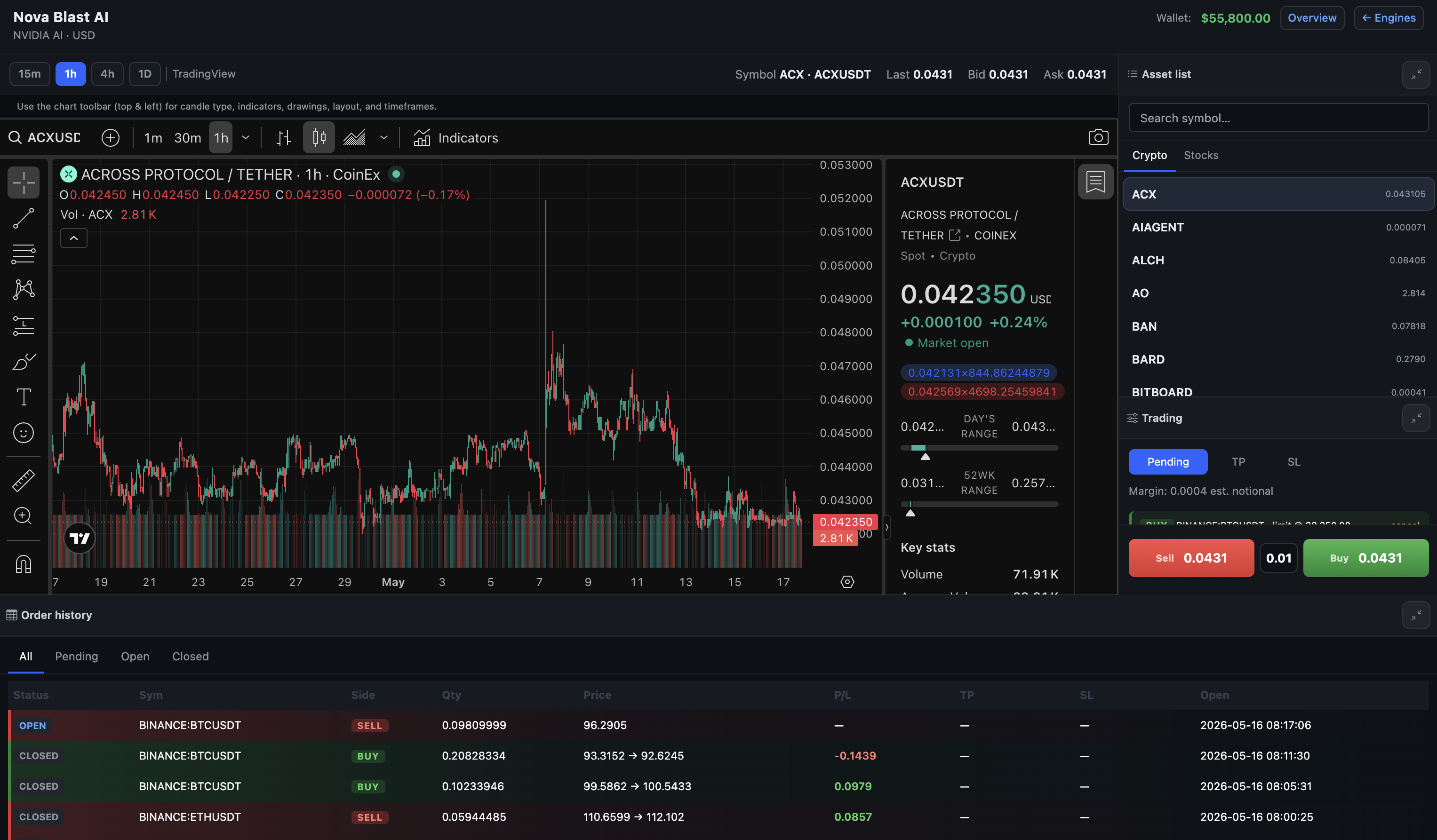Open the chart settings gear icon
The image size is (1437, 840).
[x=847, y=582]
